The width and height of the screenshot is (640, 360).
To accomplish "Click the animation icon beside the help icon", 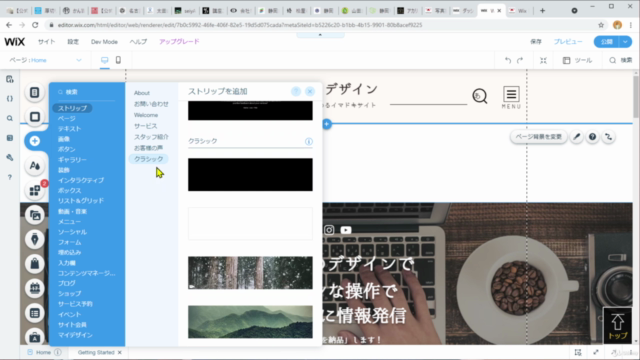I will pyautogui.click(x=609, y=137).
